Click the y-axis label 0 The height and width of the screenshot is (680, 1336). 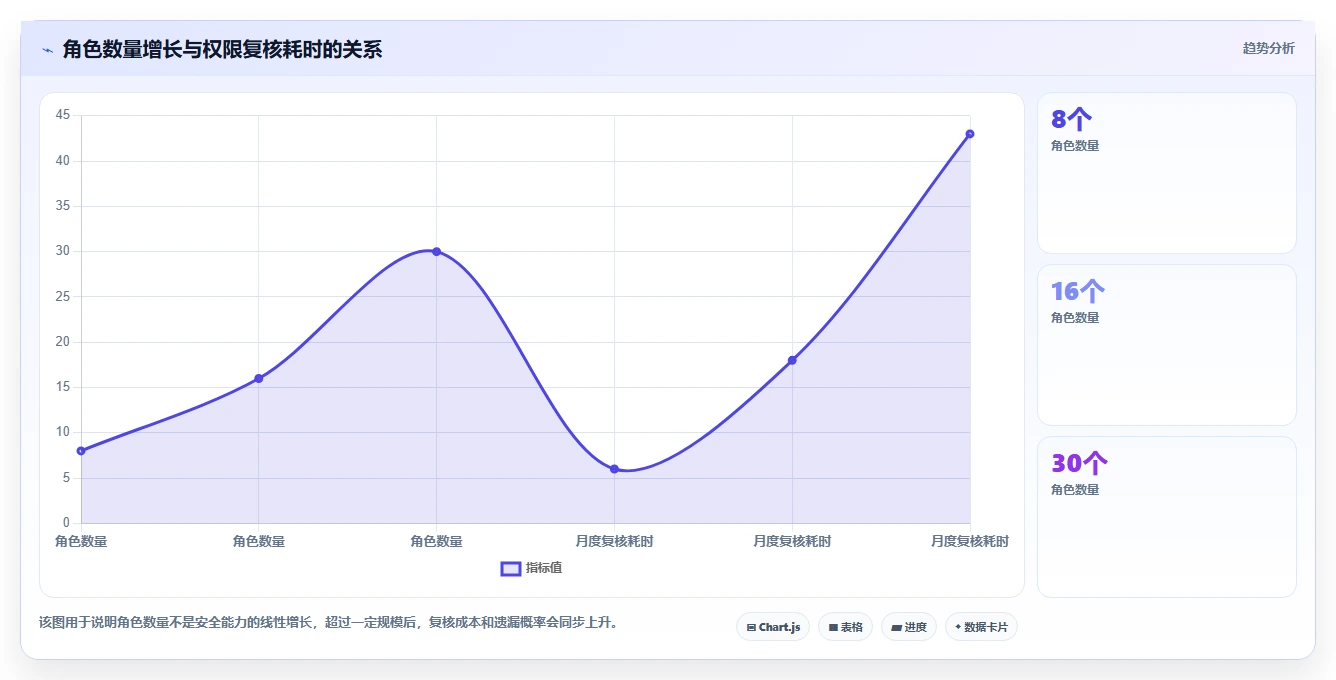tap(66, 523)
